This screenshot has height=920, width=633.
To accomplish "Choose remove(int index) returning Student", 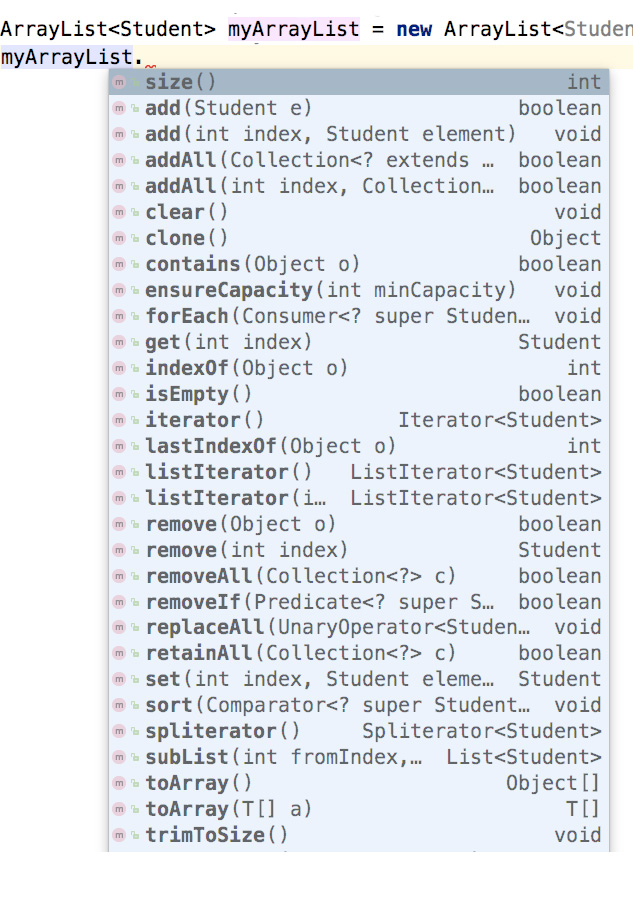I will click(246, 550).
